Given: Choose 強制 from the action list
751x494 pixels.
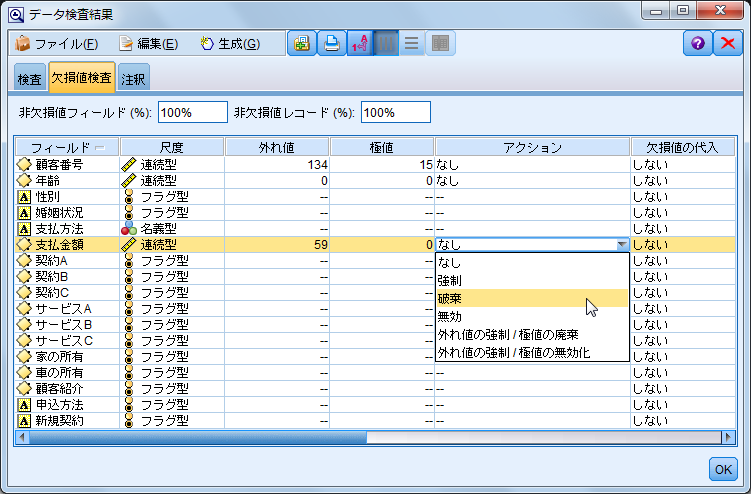Looking at the screenshot, I should [x=532, y=280].
